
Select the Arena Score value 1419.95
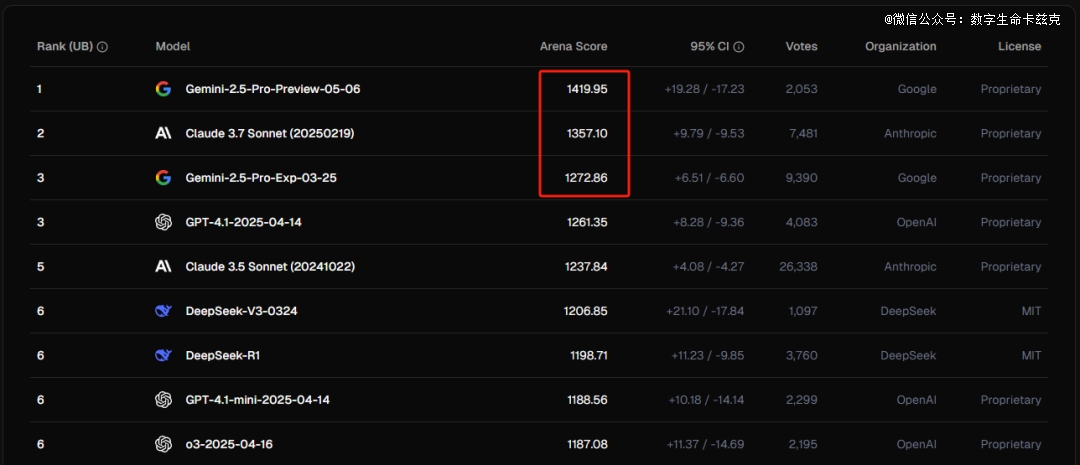(585, 89)
